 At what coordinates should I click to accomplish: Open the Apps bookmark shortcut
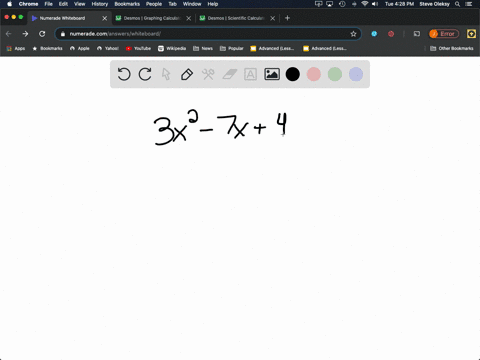click(x=16, y=48)
